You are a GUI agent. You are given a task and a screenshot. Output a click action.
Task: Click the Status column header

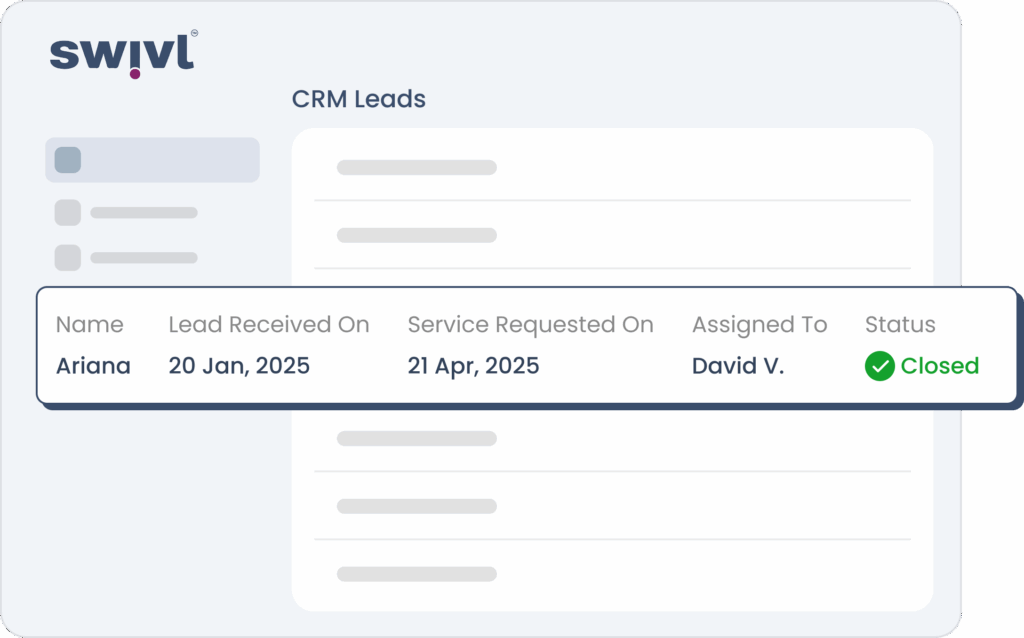(x=900, y=325)
